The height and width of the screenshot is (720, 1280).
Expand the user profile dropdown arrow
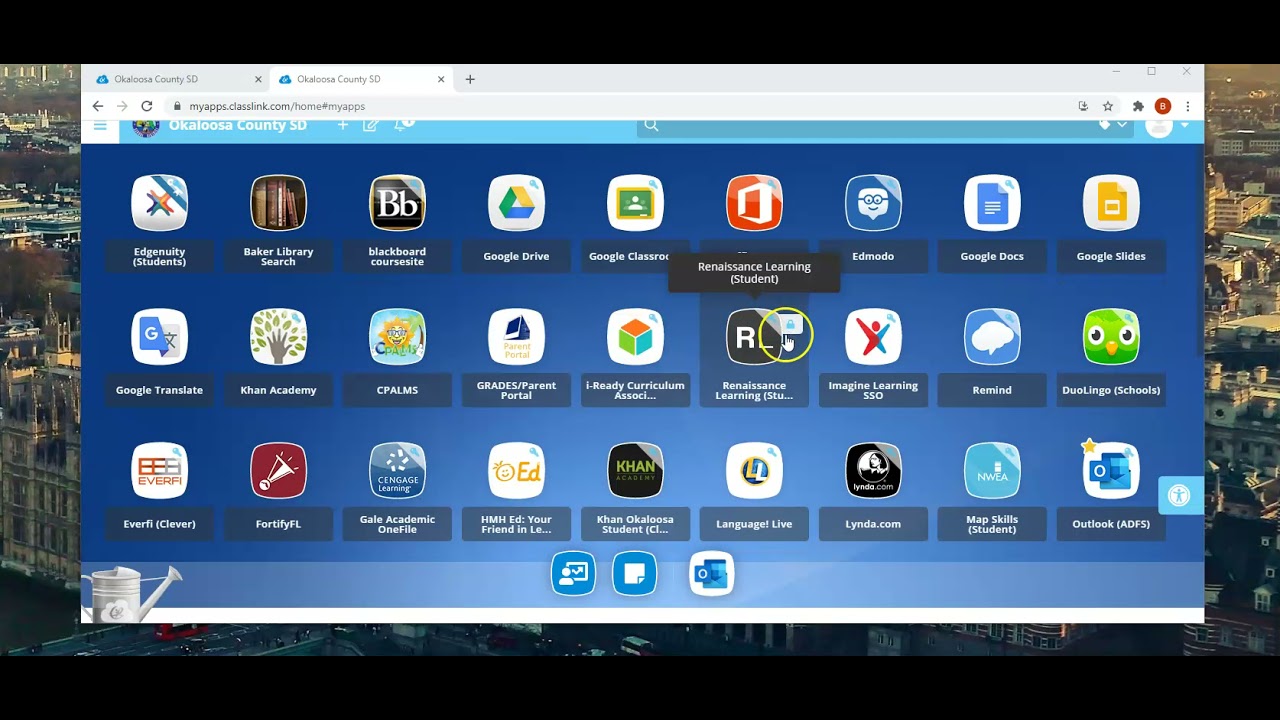point(1185,125)
